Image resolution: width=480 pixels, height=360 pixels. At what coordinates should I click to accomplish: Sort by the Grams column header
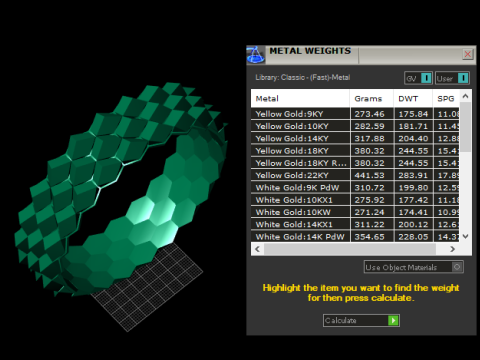click(x=372, y=99)
